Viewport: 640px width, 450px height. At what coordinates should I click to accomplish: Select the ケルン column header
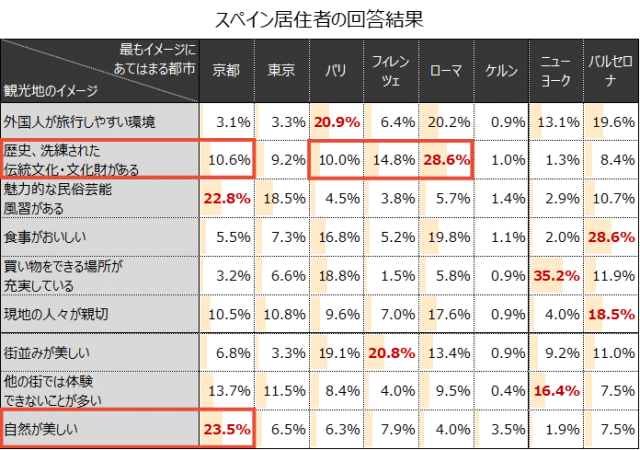pos(500,70)
